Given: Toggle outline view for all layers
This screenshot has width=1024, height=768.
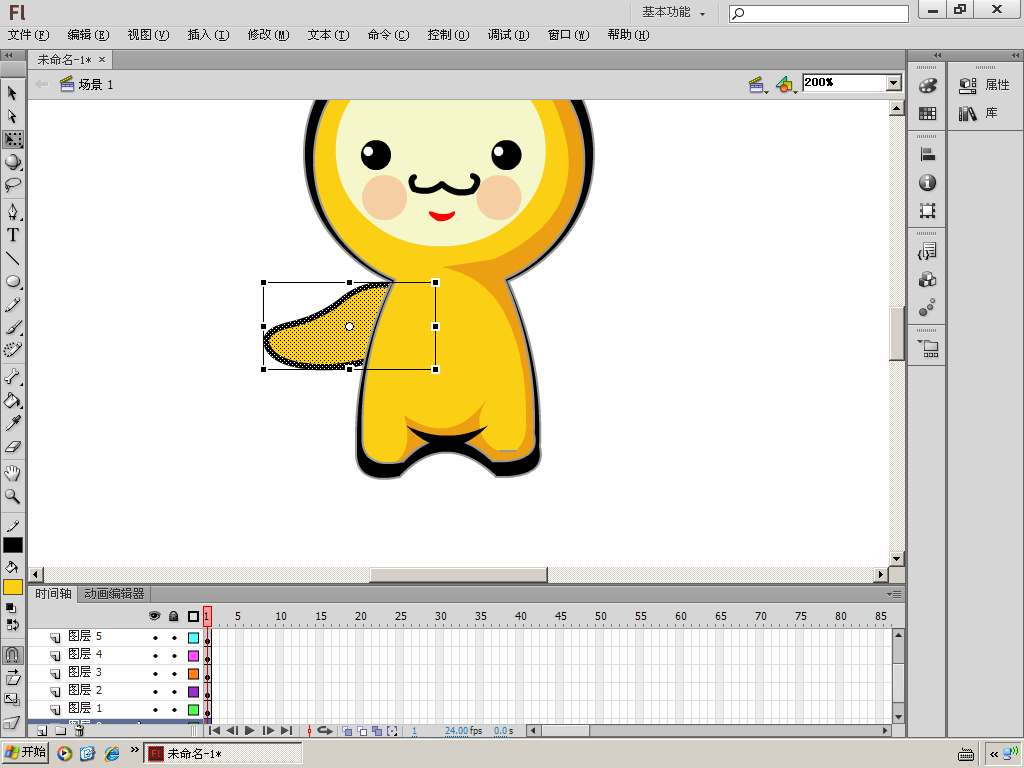Looking at the screenshot, I should coord(193,616).
